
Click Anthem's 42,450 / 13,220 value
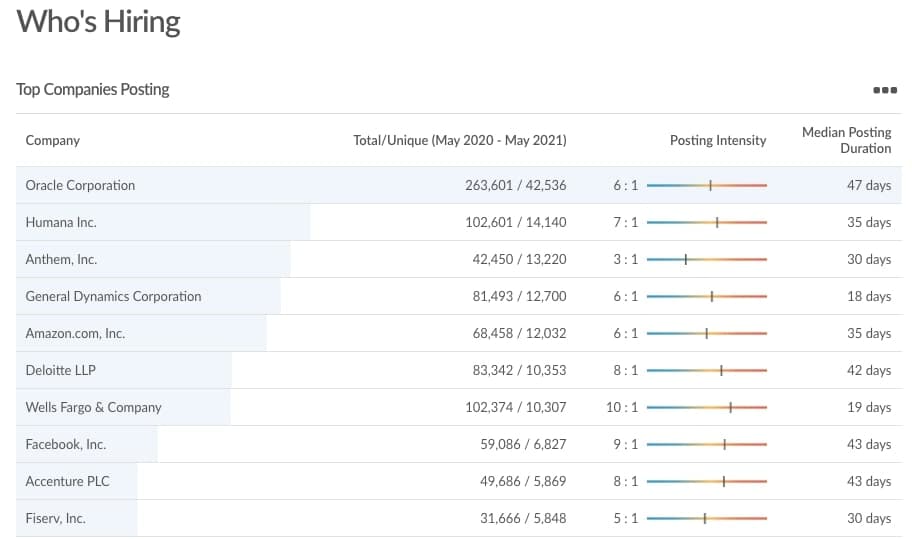click(519, 259)
